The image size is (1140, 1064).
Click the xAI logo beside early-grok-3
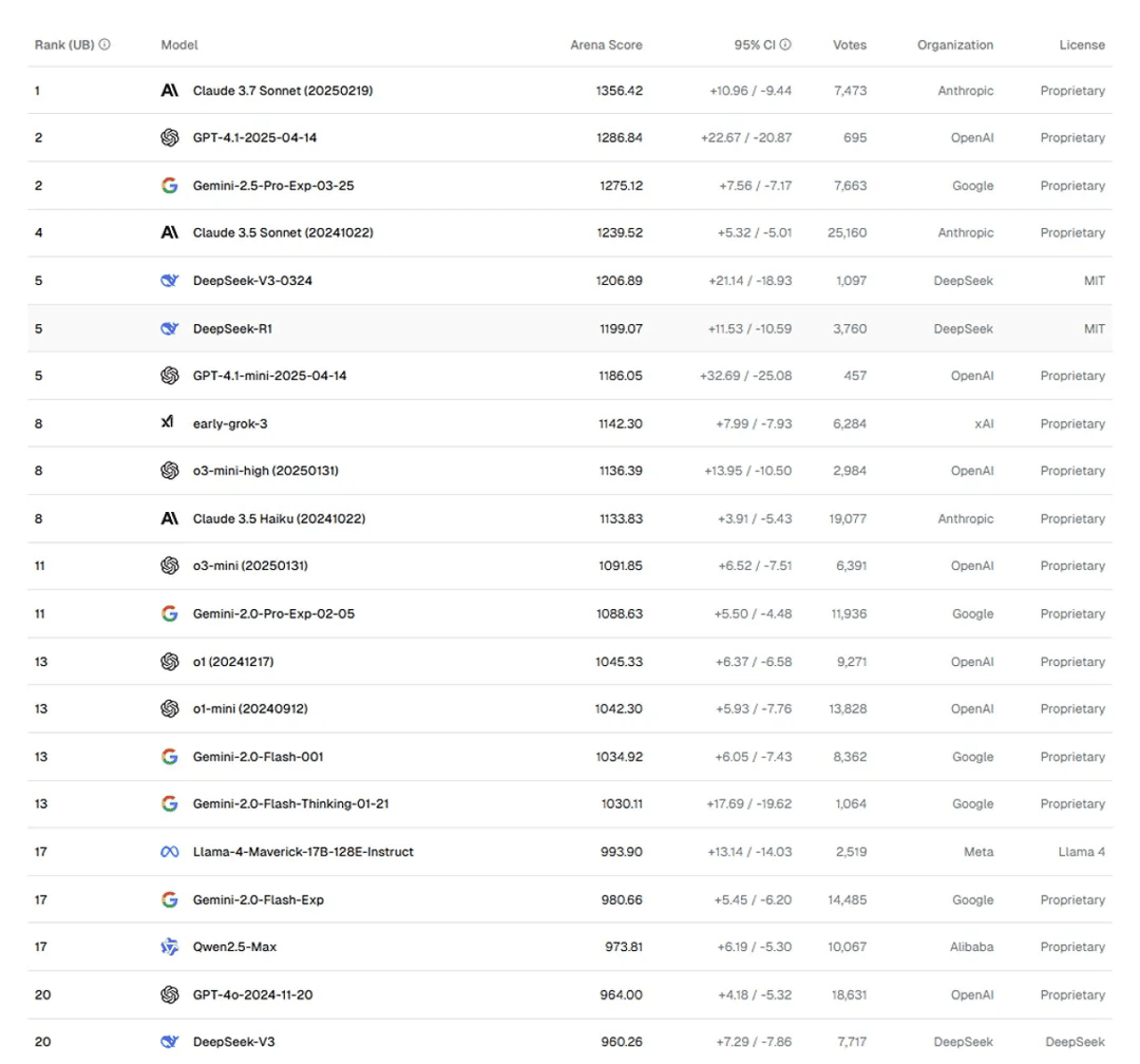[x=167, y=422]
